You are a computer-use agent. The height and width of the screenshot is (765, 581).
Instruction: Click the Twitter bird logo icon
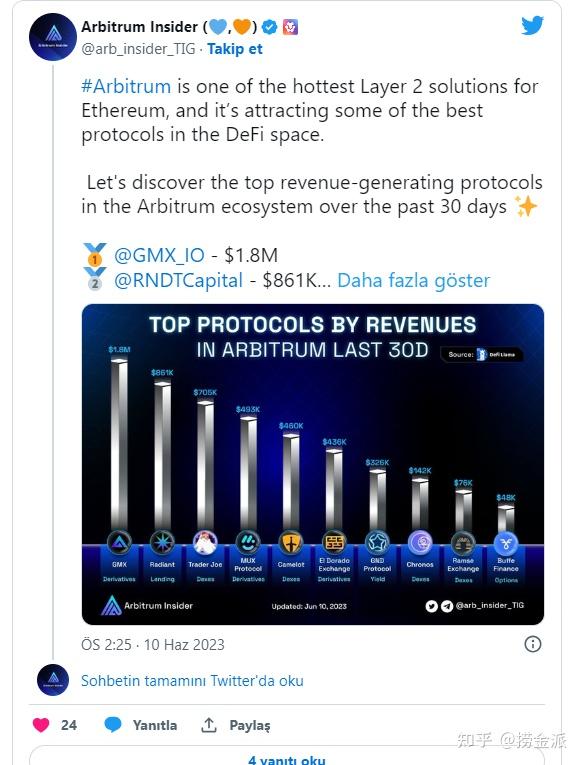point(532,25)
